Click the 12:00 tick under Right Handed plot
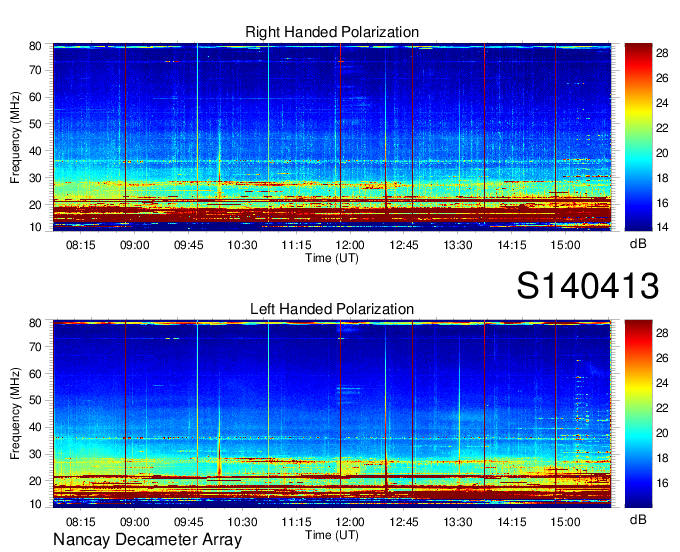Image resolution: width=680 pixels, height=552 pixels. coord(350,245)
